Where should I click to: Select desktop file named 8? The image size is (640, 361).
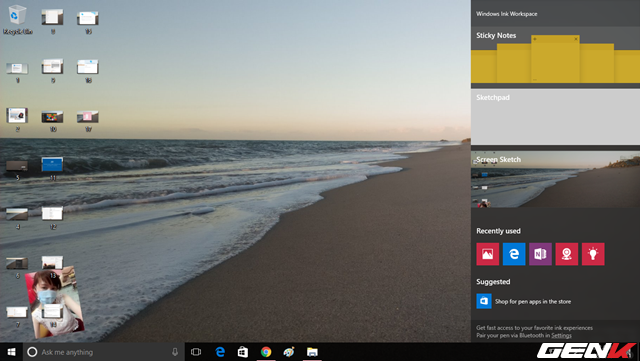[x=53, y=21]
